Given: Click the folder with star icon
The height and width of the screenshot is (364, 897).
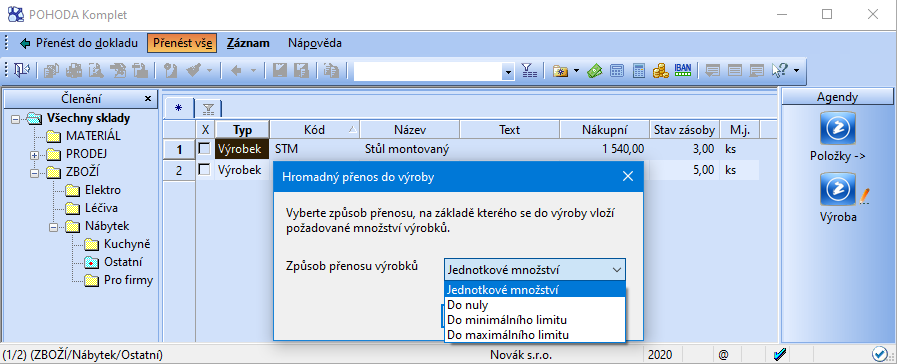Looking at the screenshot, I should [561, 70].
